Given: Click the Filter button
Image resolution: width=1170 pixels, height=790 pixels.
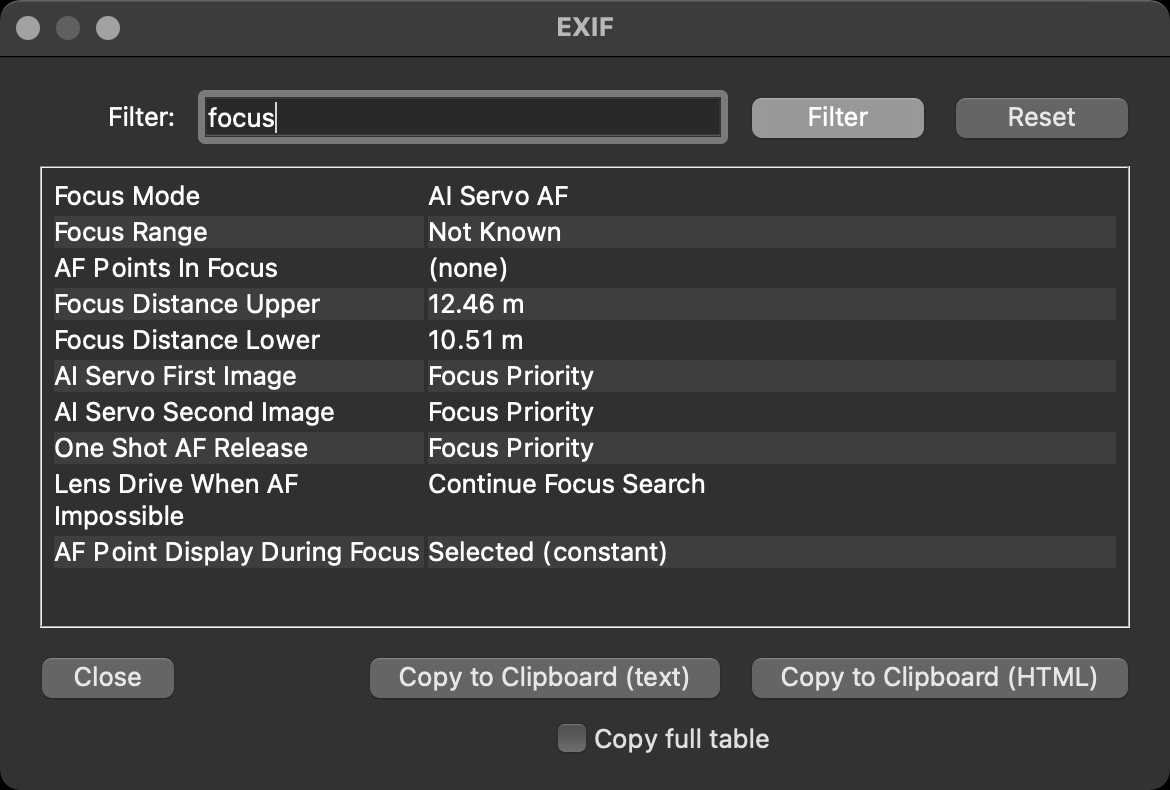Looking at the screenshot, I should (x=837, y=118).
